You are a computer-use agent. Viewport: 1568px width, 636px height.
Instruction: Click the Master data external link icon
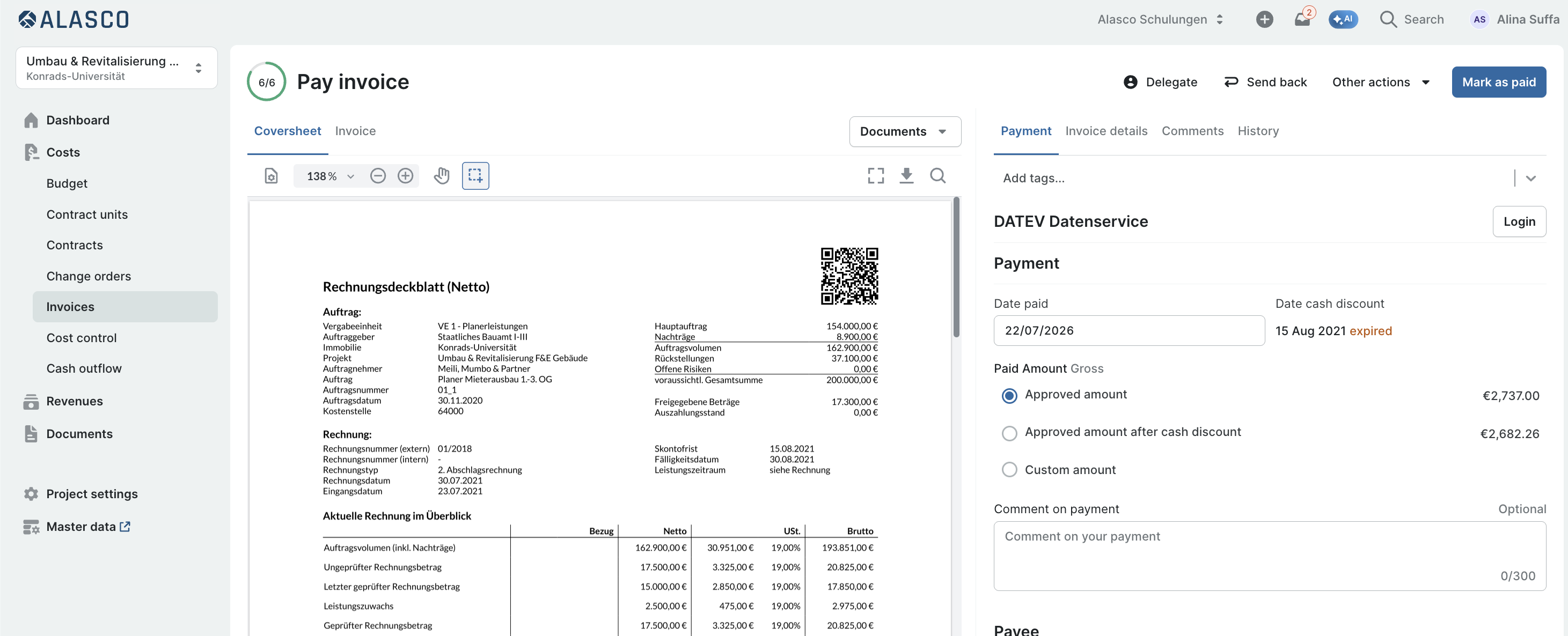coord(125,527)
